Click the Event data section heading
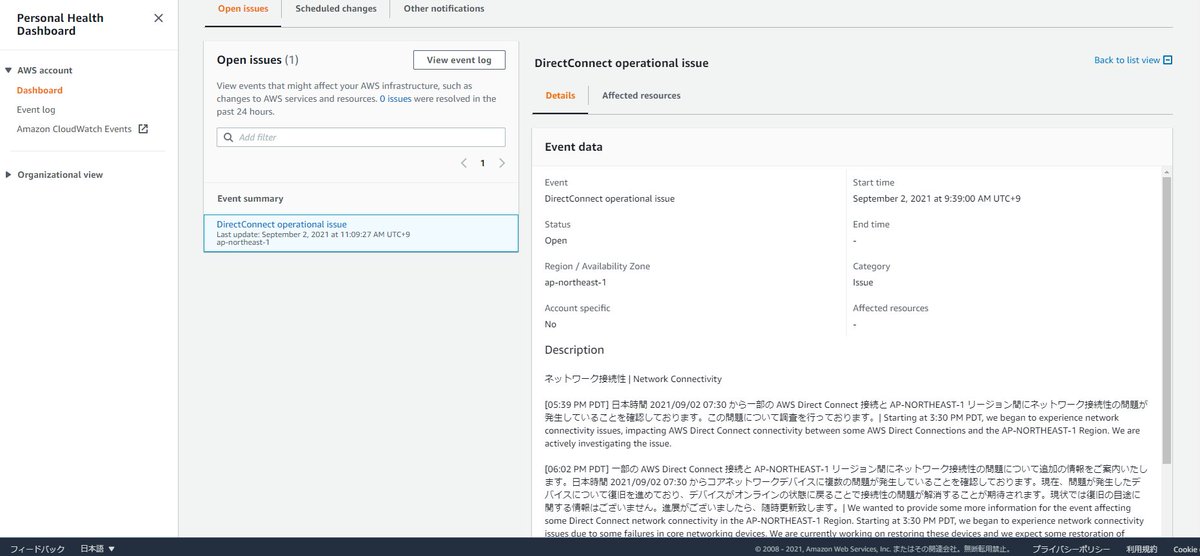This screenshot has height=556, width=1200. [573, 146]
